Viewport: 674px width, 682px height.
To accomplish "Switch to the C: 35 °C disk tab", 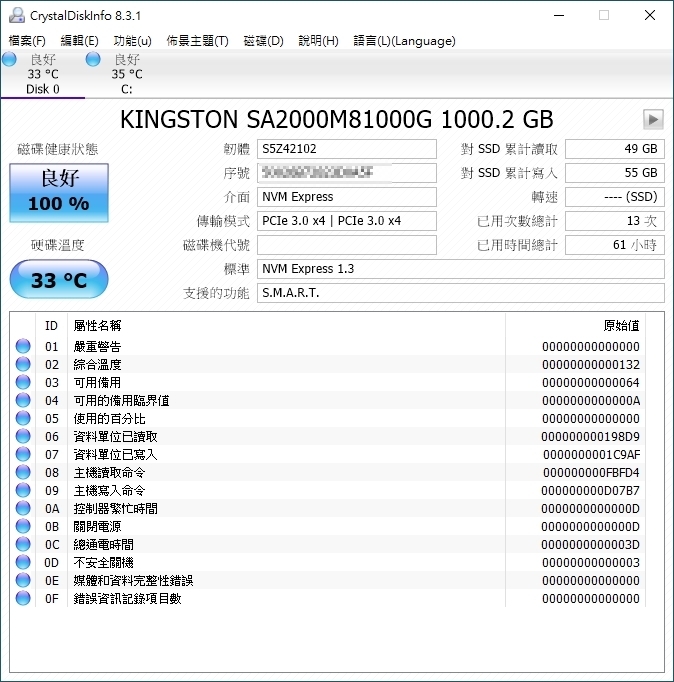I will coord(126,75).
